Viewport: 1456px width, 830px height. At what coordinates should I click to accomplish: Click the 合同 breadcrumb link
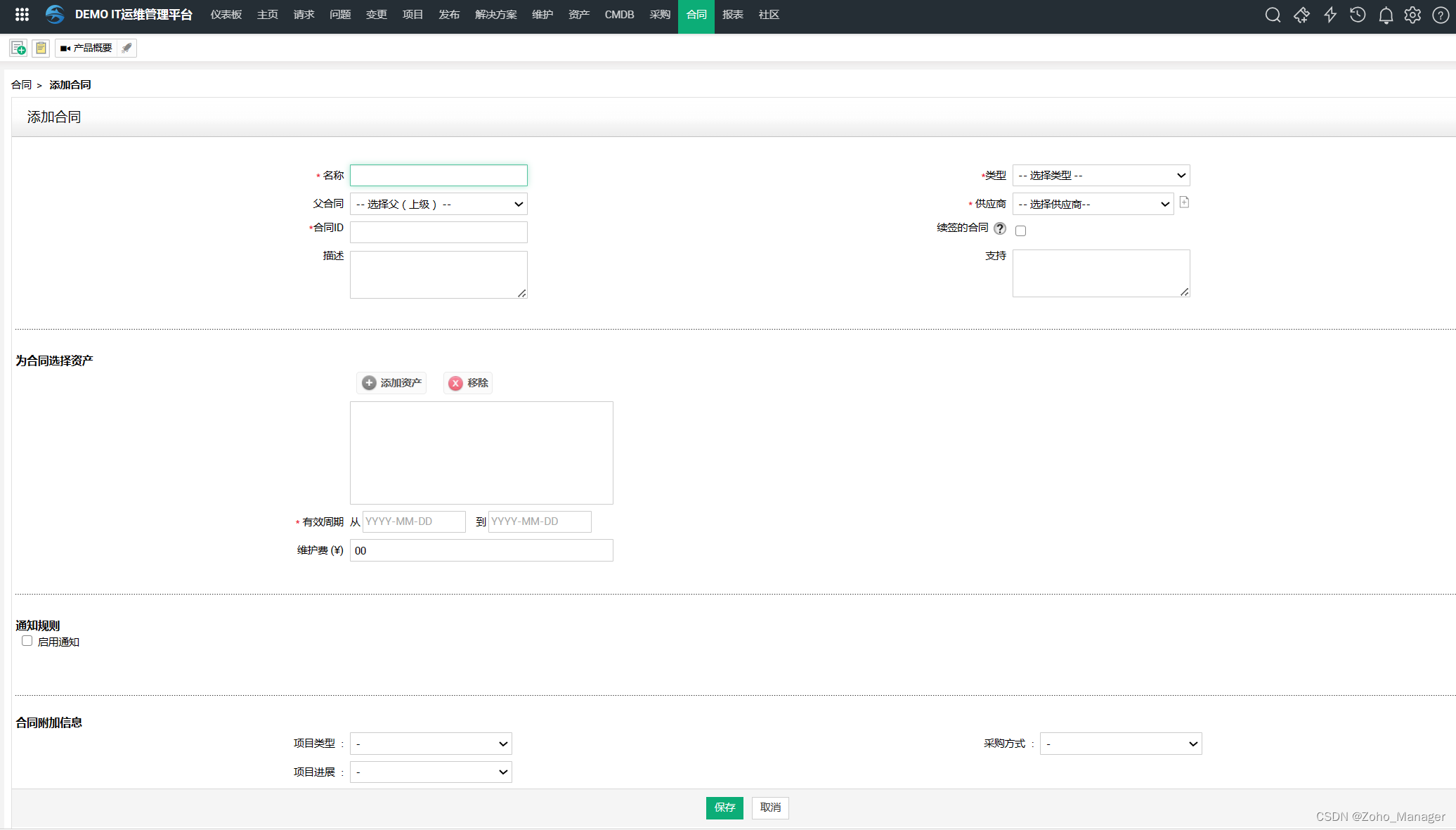point(21,85)
